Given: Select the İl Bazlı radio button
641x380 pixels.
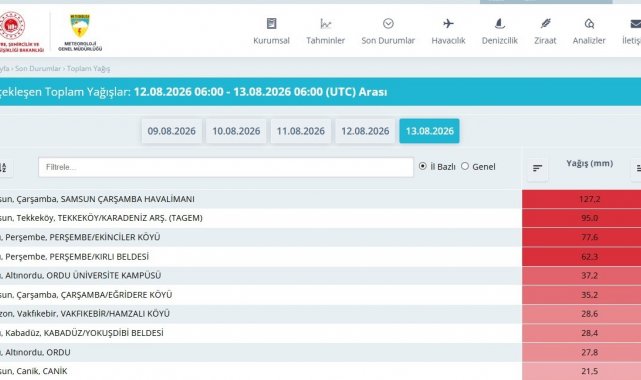Looking at the screenshot, I should 423,166.
